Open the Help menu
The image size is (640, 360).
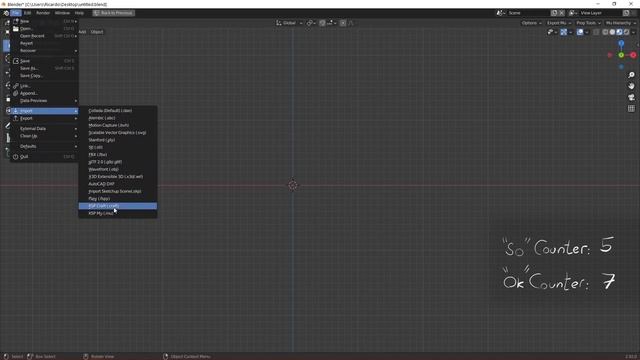(79, 13)
